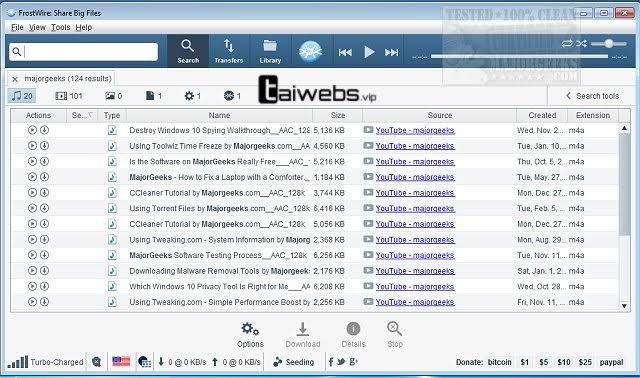Open the Twitter share icon

click(x=341, y=362)
